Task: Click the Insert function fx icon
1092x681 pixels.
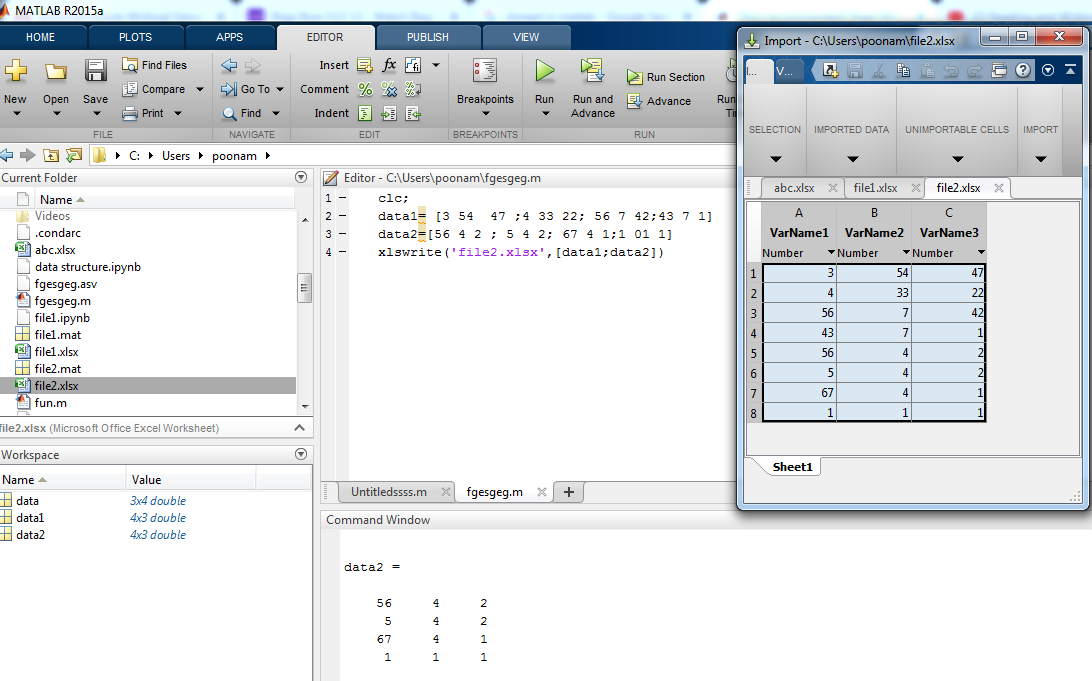Action: 389,65
